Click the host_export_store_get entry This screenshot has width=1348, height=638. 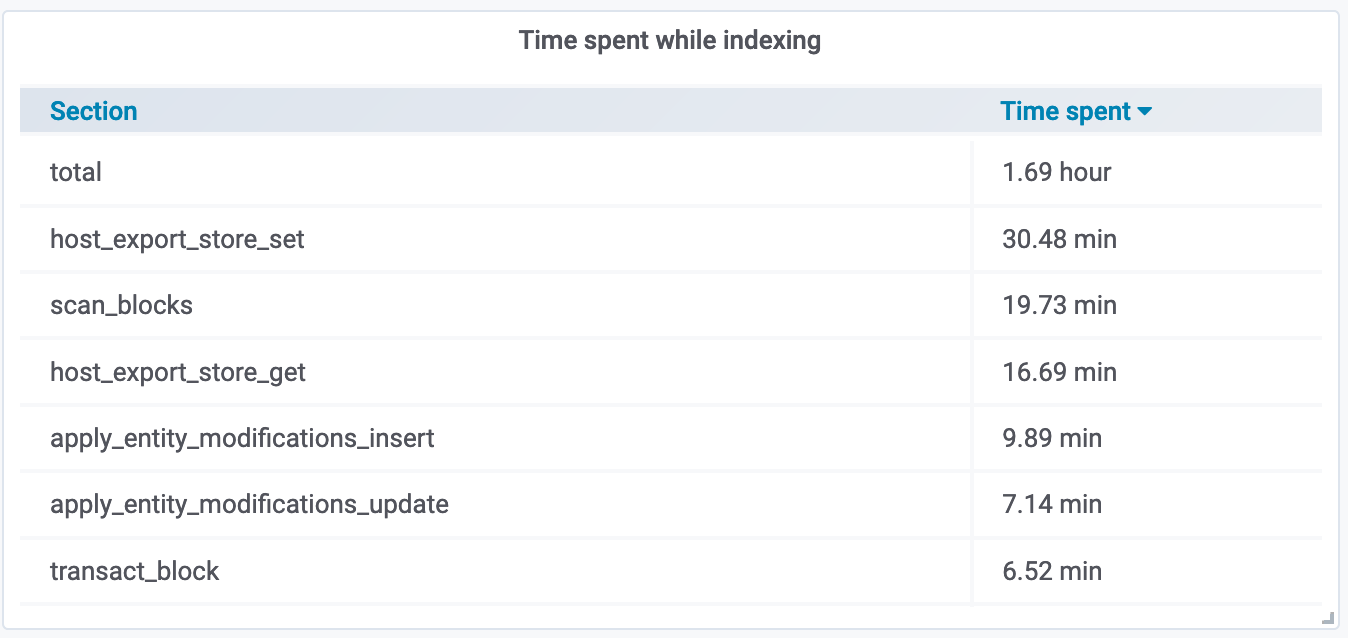[x=177, y=371]
